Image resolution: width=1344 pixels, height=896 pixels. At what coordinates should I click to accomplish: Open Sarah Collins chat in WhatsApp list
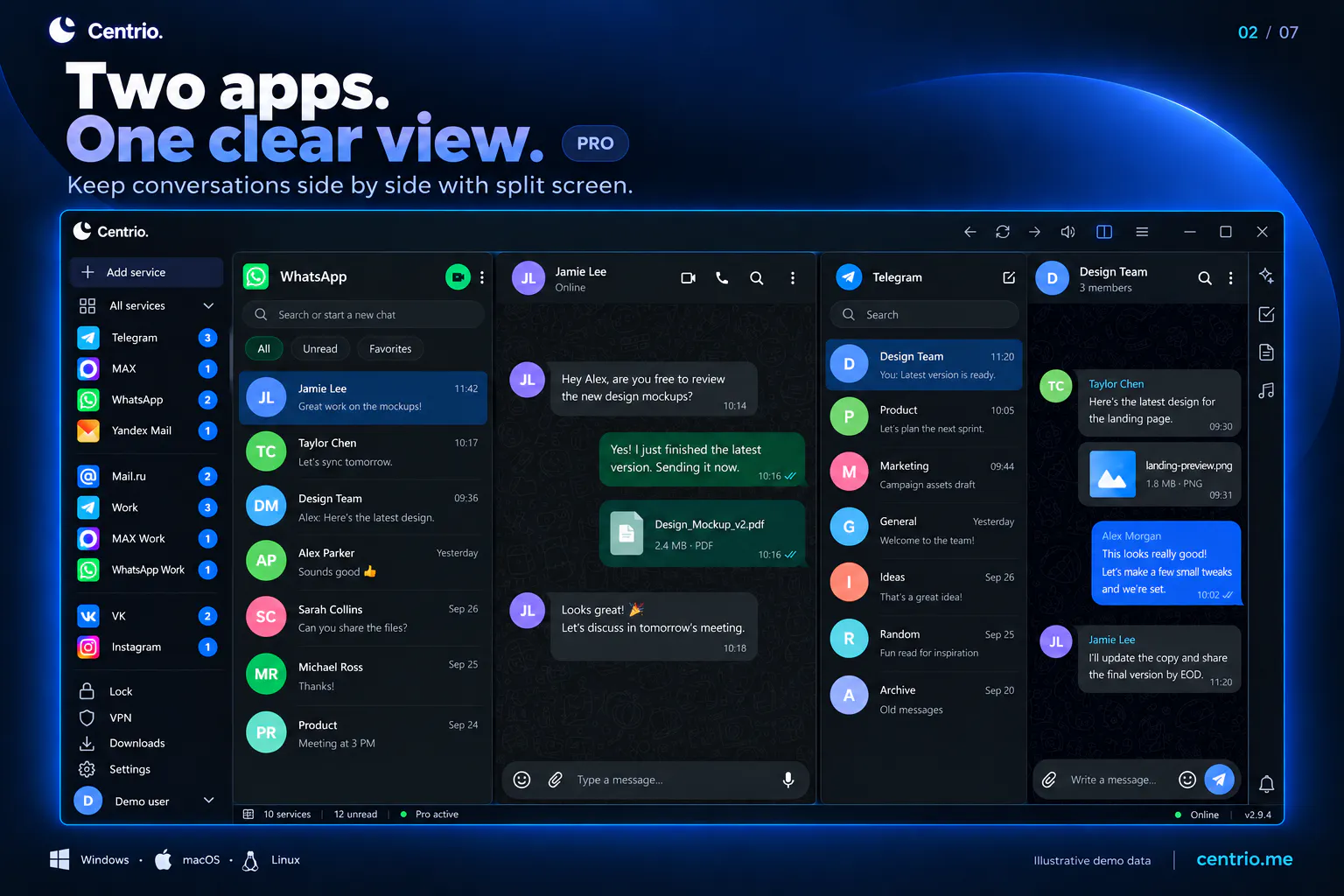[x=363, y=618]
